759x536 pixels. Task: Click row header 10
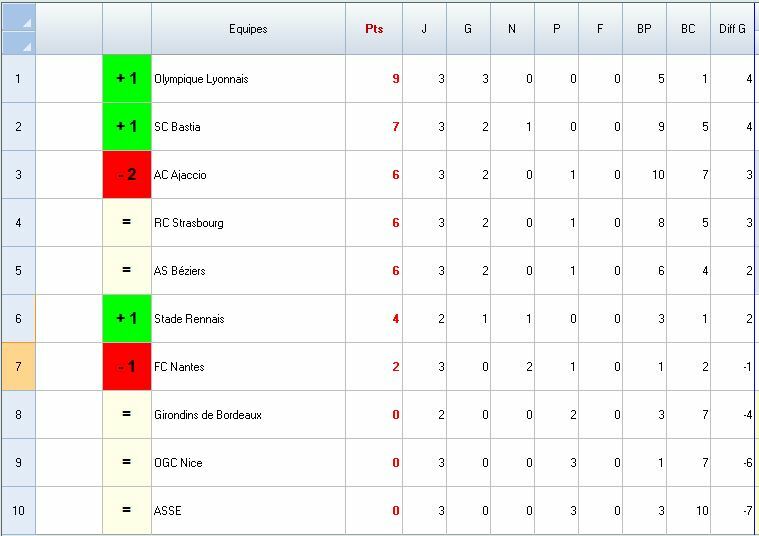[18, 511]
